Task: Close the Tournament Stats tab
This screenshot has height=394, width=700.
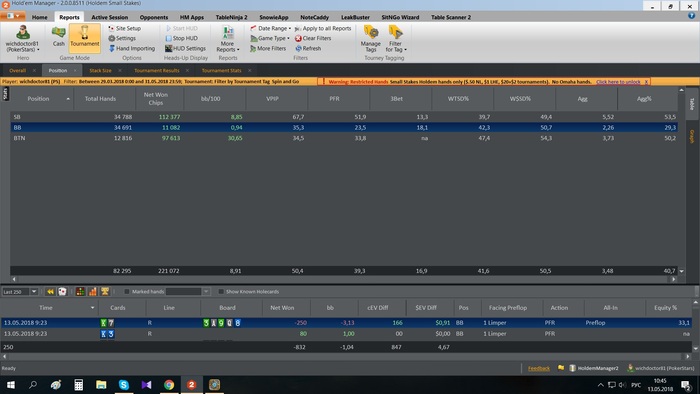Action: coord(250,71)
